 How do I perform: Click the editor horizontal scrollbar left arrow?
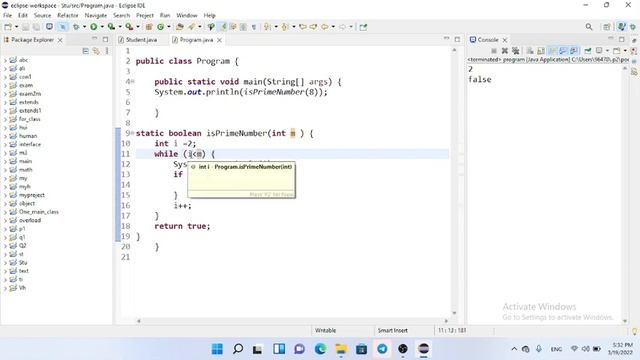pyautogui.click(x=139, y=321)
